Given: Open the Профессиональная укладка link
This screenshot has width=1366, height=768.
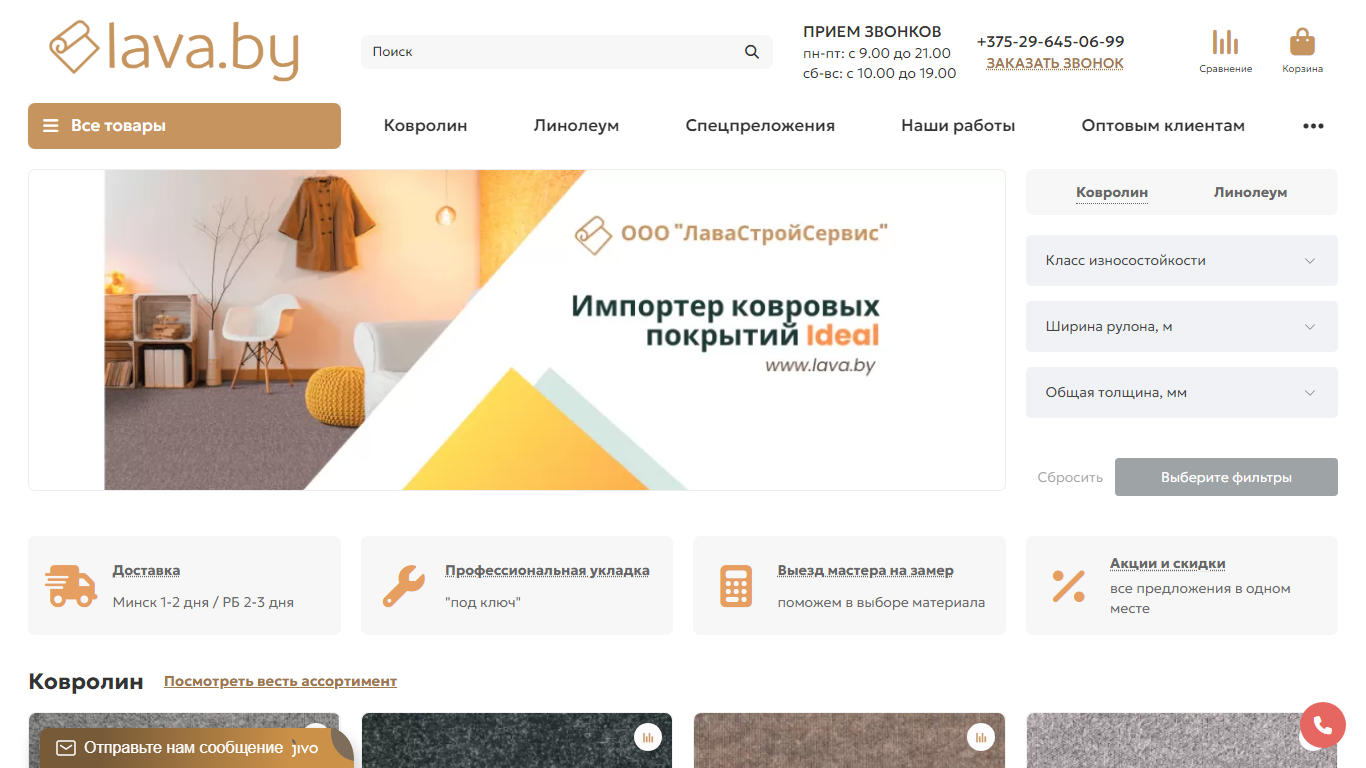Looking at the screenshot, I should click(x=547, y=571).
